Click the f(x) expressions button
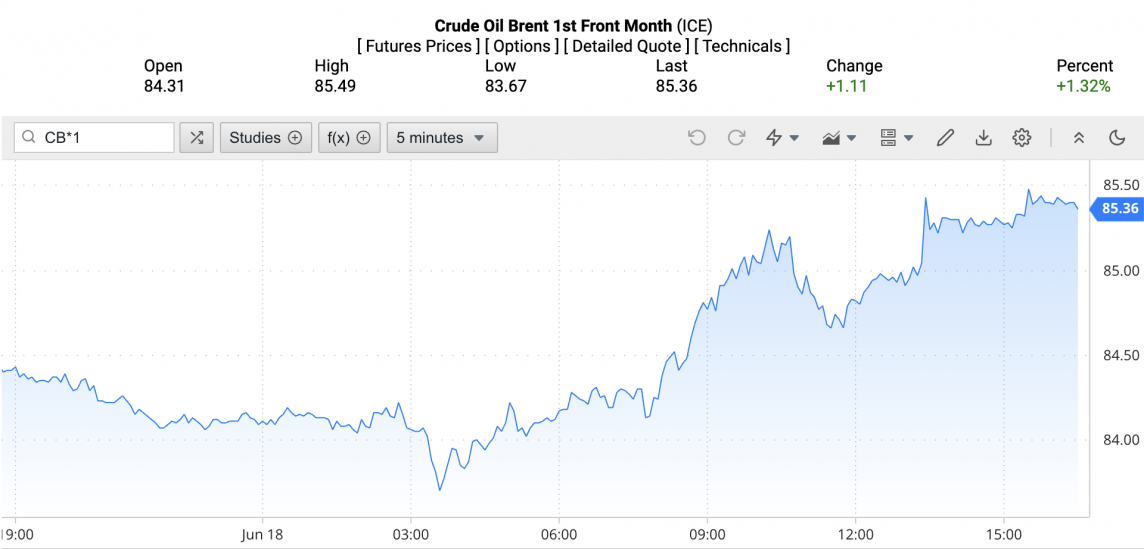The height and width of the screenshot is (549, 1144). 349,138
